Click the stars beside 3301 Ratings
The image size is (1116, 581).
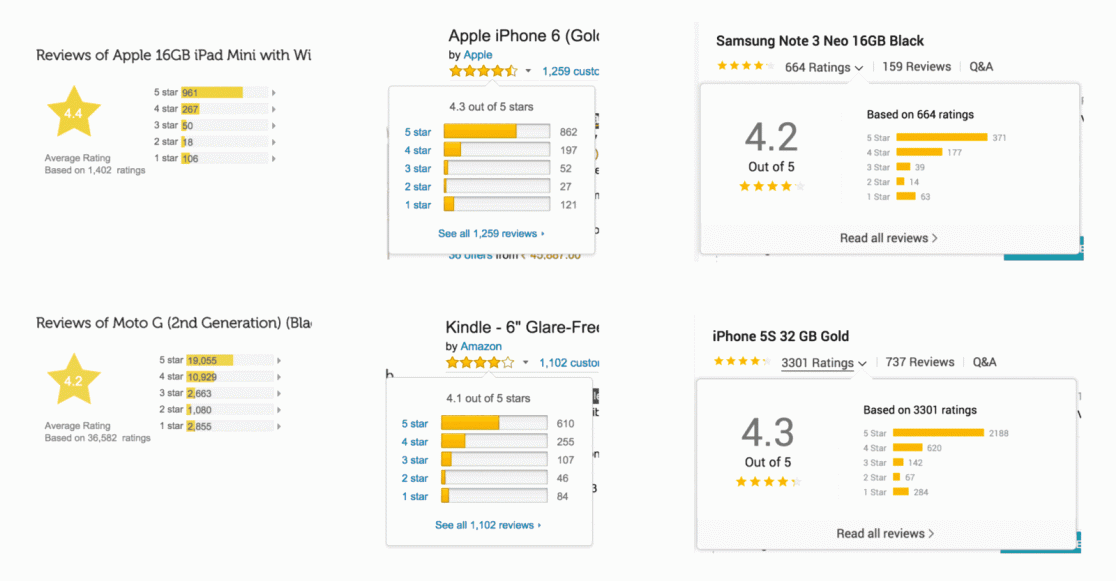click(x=742, y=362)
